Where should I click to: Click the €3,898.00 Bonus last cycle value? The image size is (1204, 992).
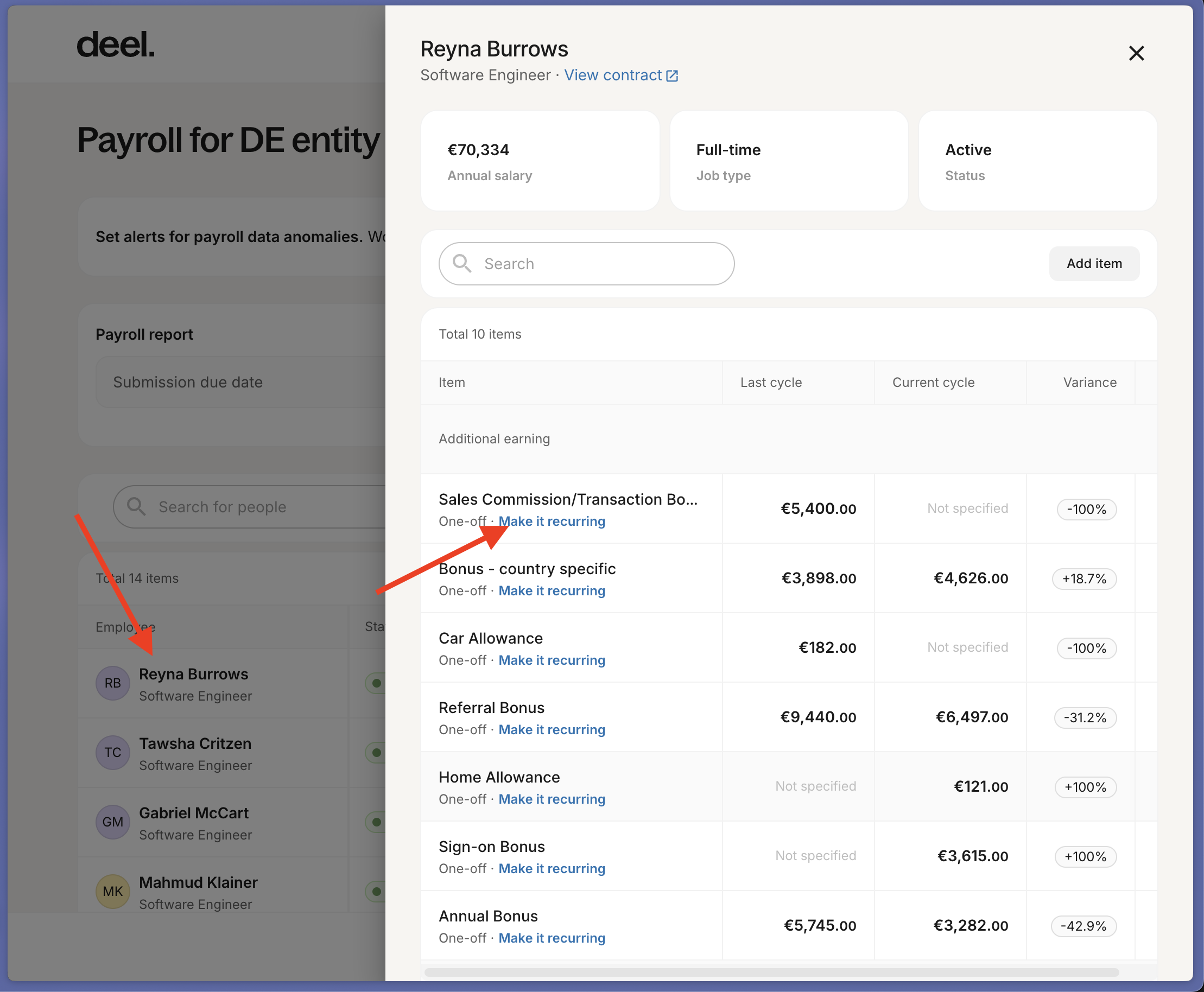coord(819,578)
